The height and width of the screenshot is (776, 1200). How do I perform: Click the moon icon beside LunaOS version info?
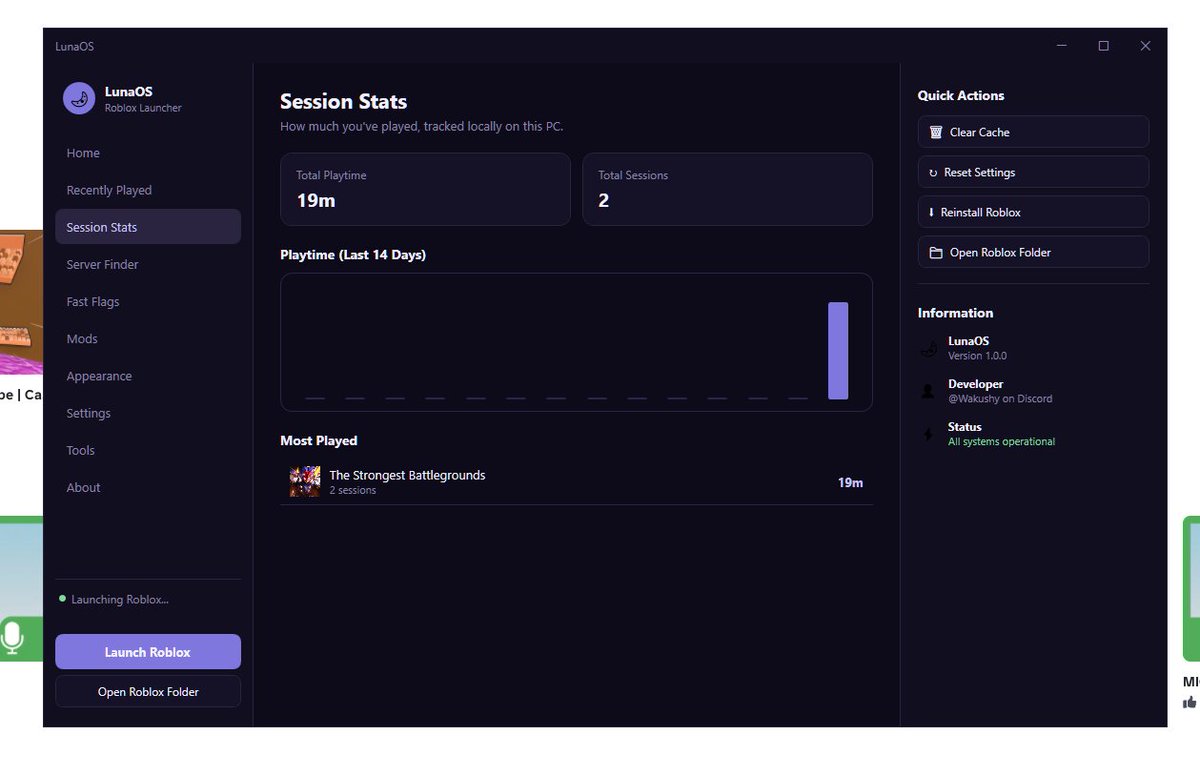929,349
